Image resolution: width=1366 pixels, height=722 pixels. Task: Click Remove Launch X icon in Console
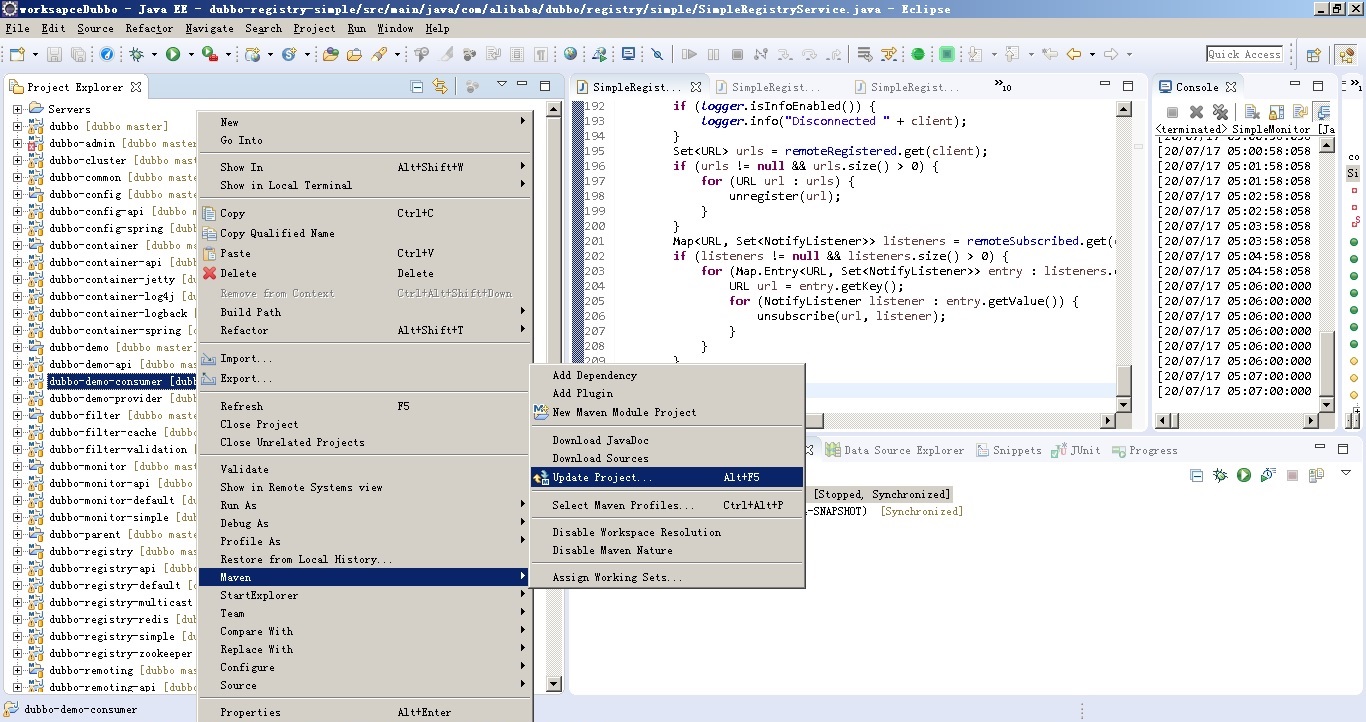(x=1196, y=112)
